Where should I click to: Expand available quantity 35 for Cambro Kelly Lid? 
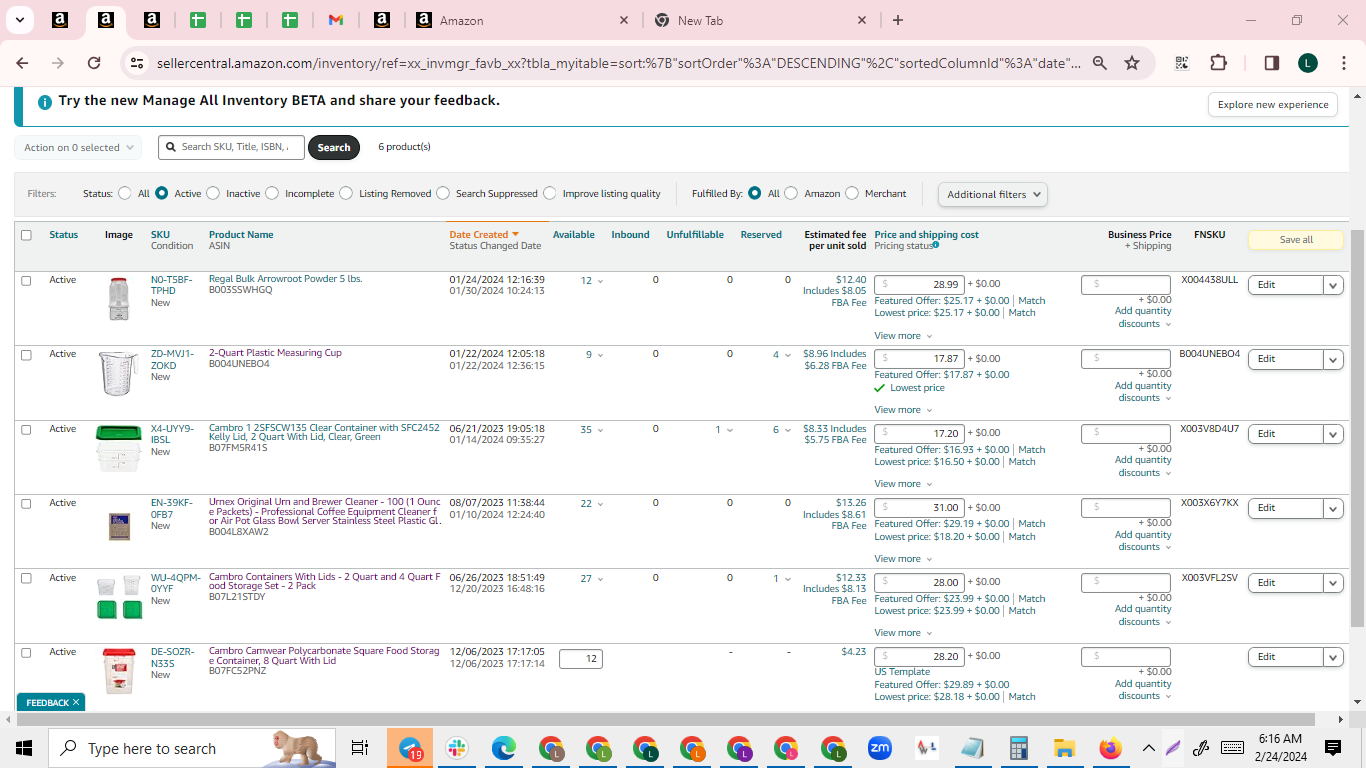point(593,430)
